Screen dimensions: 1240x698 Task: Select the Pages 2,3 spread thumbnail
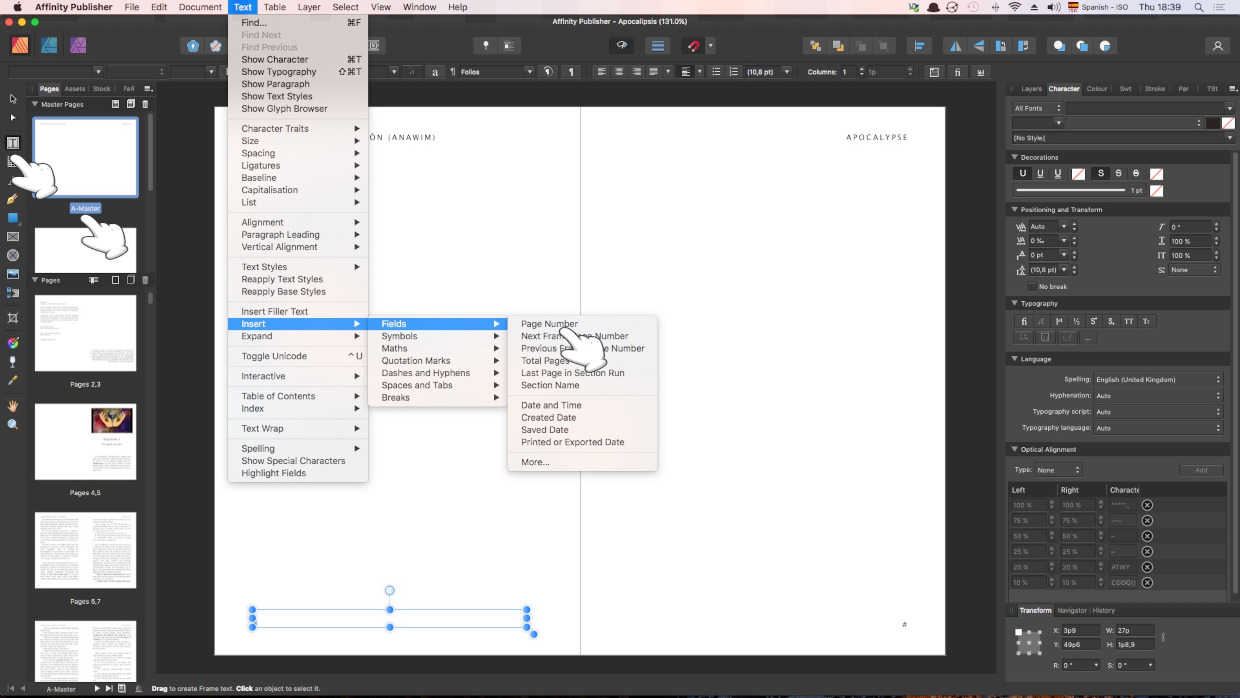pos(85,333)
